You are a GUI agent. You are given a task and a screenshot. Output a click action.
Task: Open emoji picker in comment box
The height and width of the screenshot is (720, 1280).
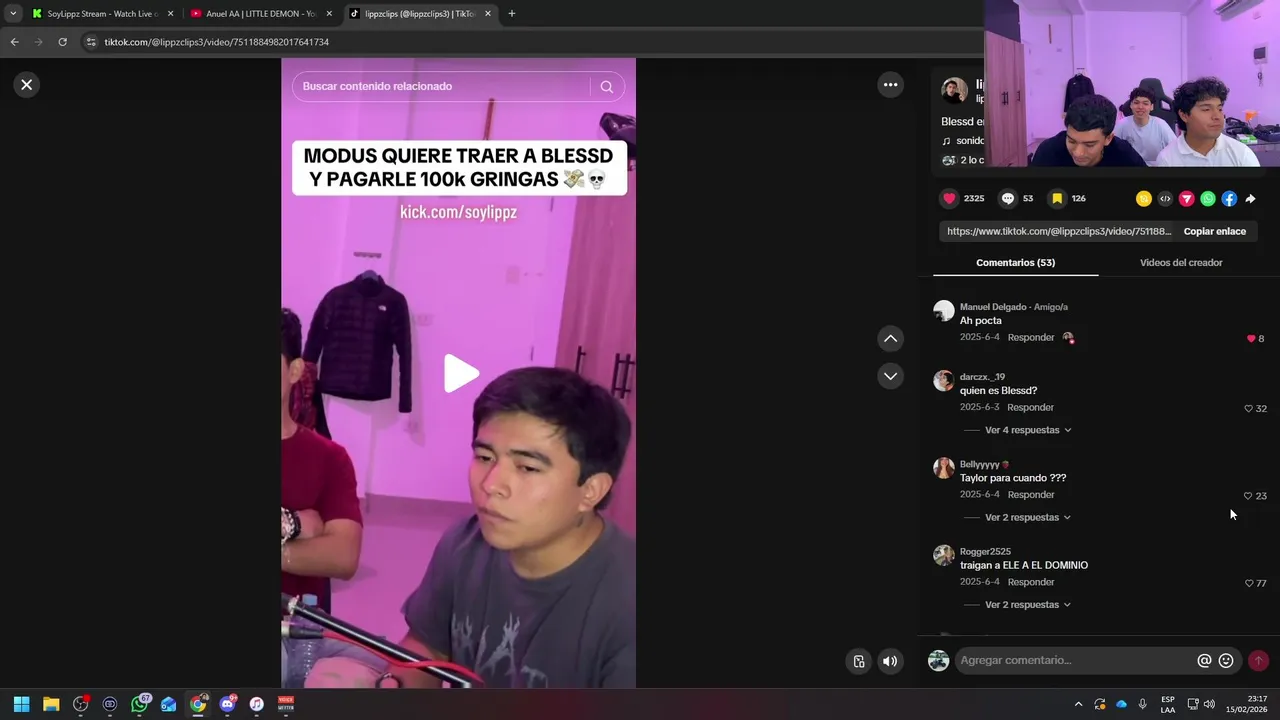pos(1226,660)
